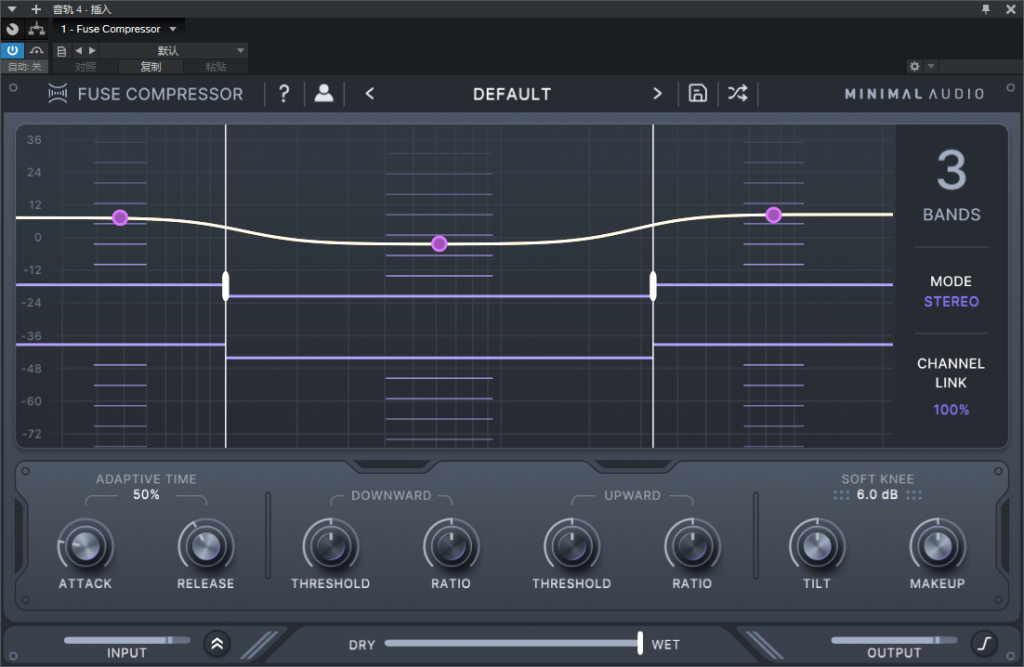Screen dimensions: 1024x667
Task: Select the next host preset arrow
Action: 92,50
